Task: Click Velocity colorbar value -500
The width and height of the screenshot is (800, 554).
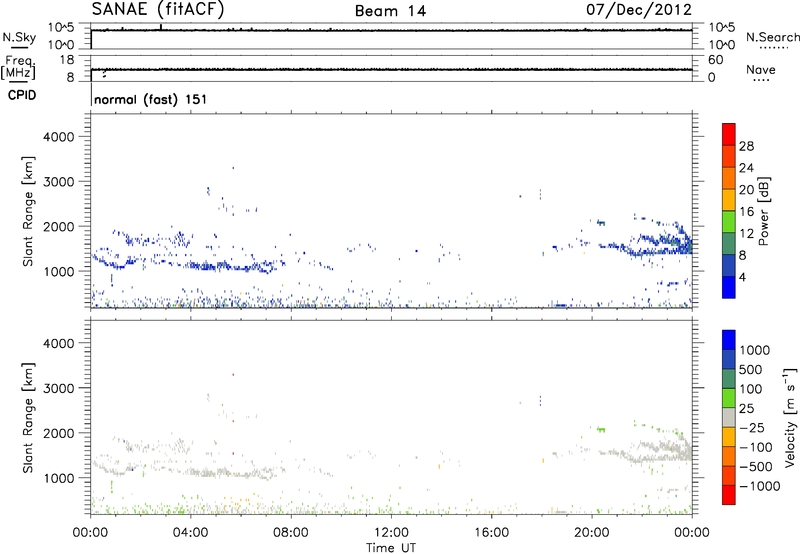Action: click(756, 466)
